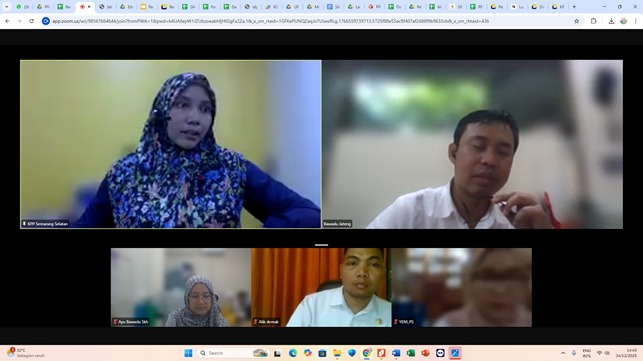The width and height of the screenshot is (643, 361).
Task: Select the Bawaslu Jateng video tile
Action: 472,144
